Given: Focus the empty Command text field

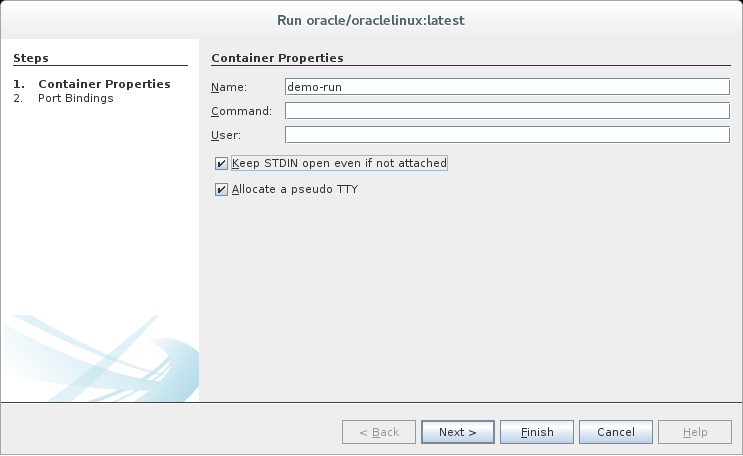Looking at the screenshot, I should pos(507,111).
